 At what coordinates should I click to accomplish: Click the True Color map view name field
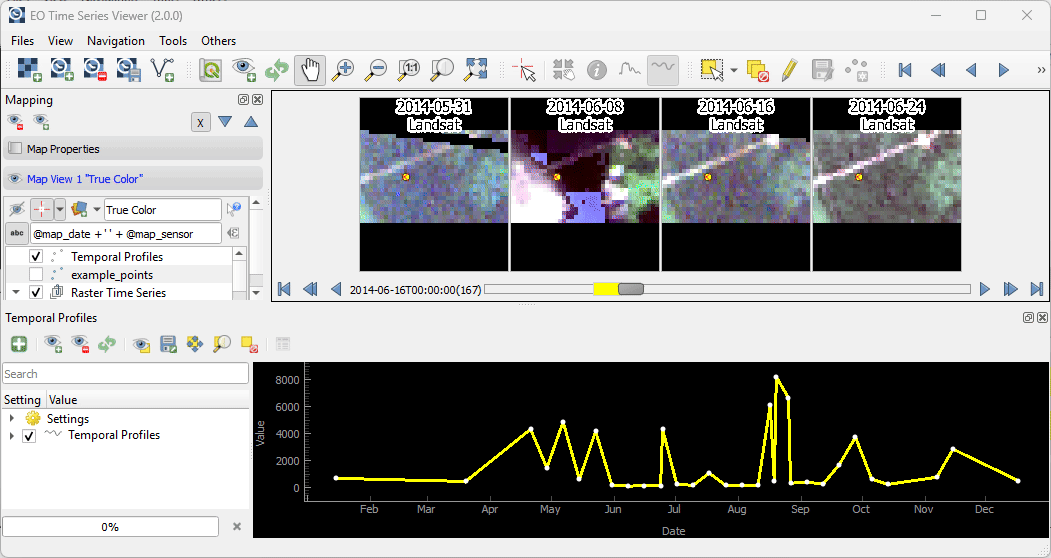pyautogui.click(x=163, y=210)
